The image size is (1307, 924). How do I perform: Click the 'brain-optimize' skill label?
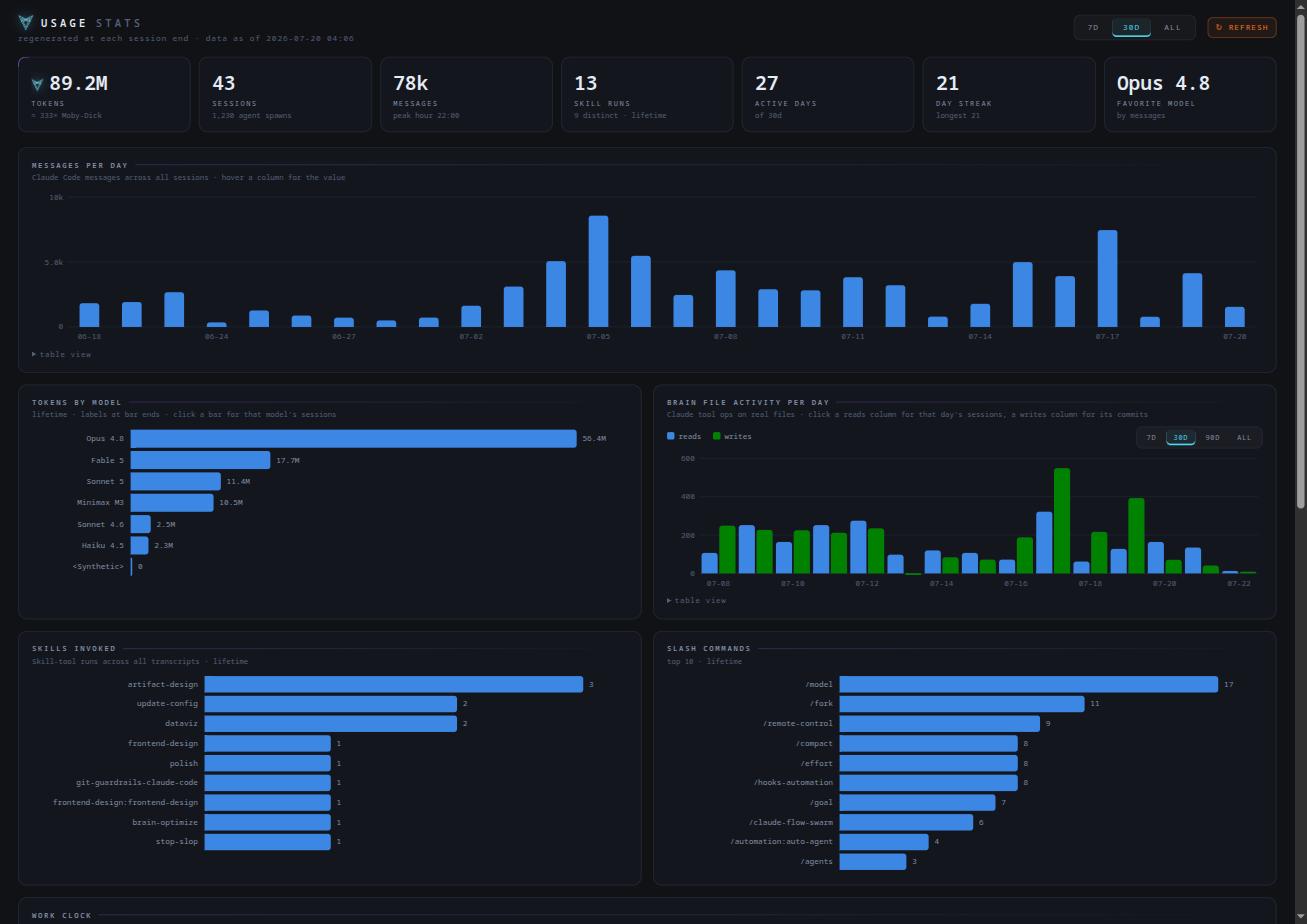pyautogui.click(x=165, y=822)
